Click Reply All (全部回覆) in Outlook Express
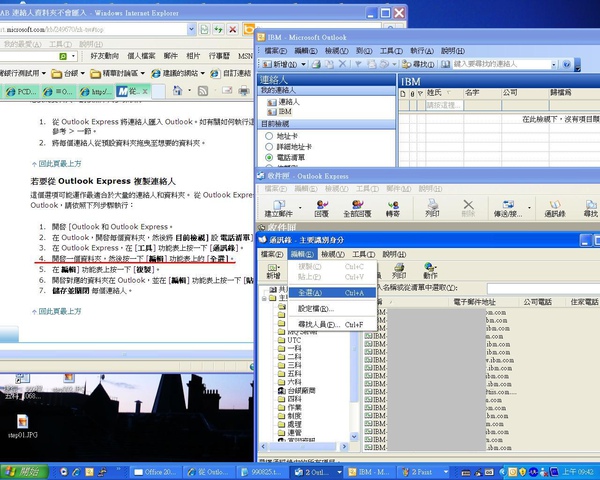 tap(357, 208)
